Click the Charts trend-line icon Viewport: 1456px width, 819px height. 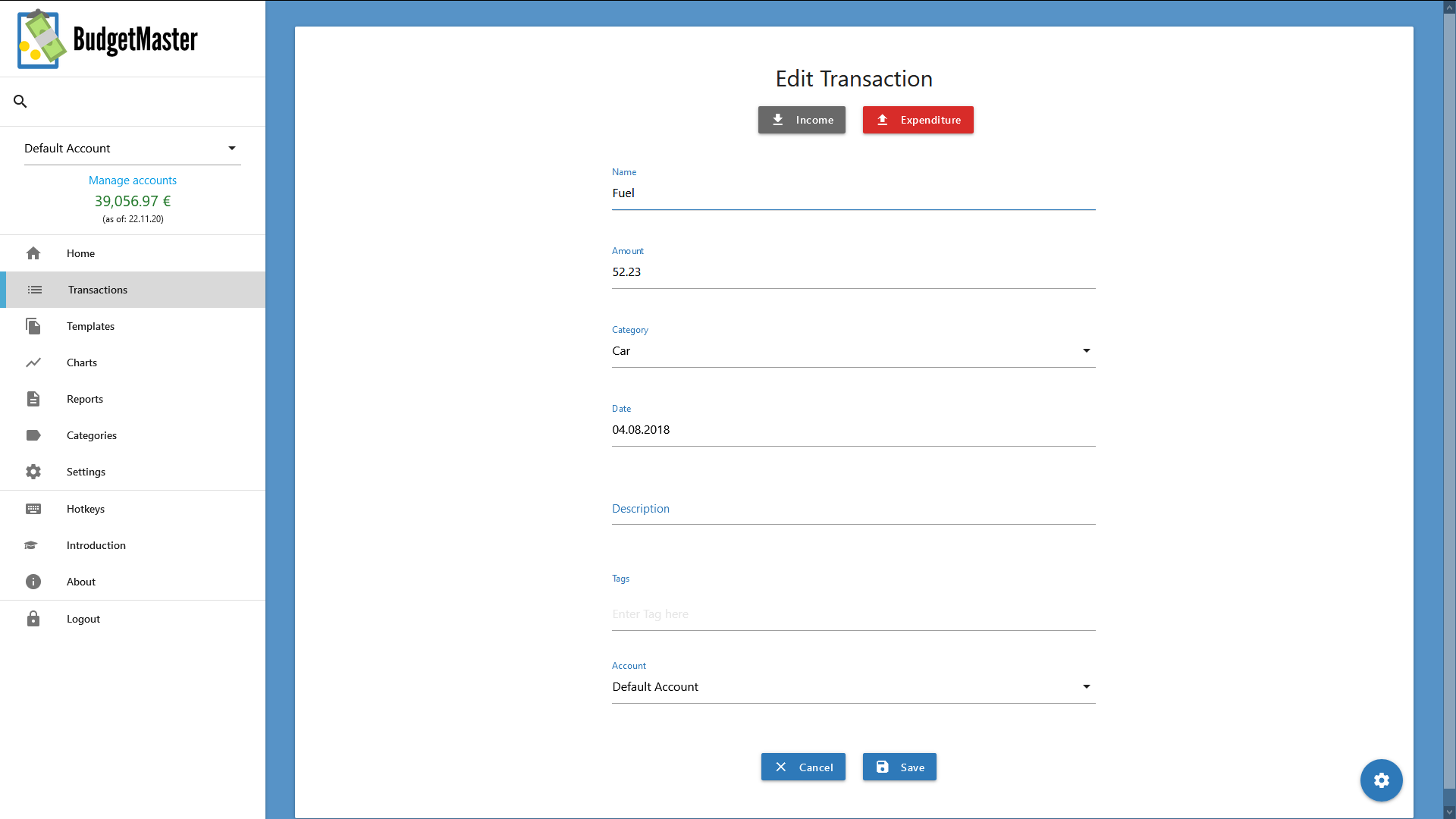pyautogui.click(x=33, y=362)
